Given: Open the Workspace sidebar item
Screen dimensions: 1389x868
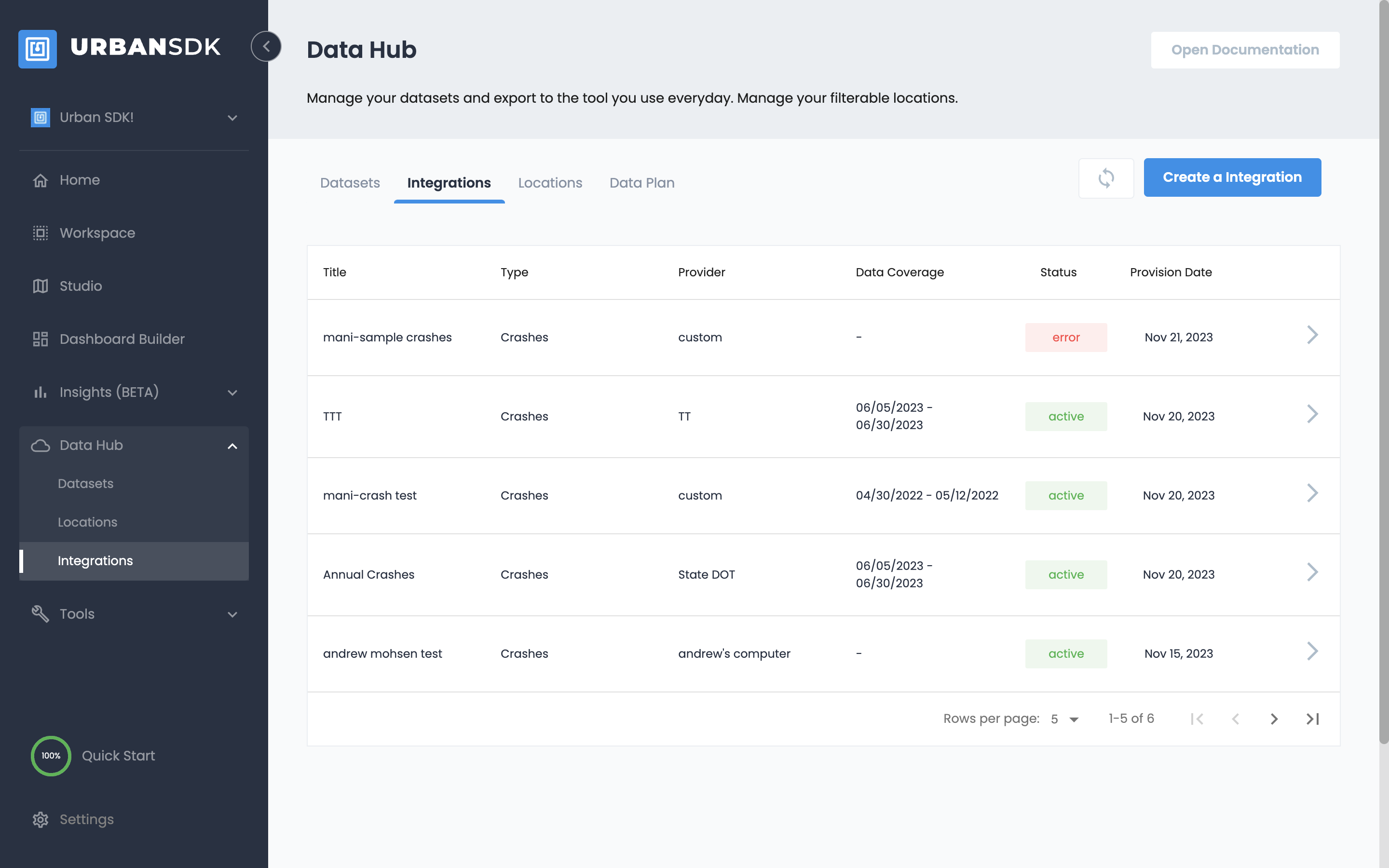Looking at the screenshot, I should point(97,233).
